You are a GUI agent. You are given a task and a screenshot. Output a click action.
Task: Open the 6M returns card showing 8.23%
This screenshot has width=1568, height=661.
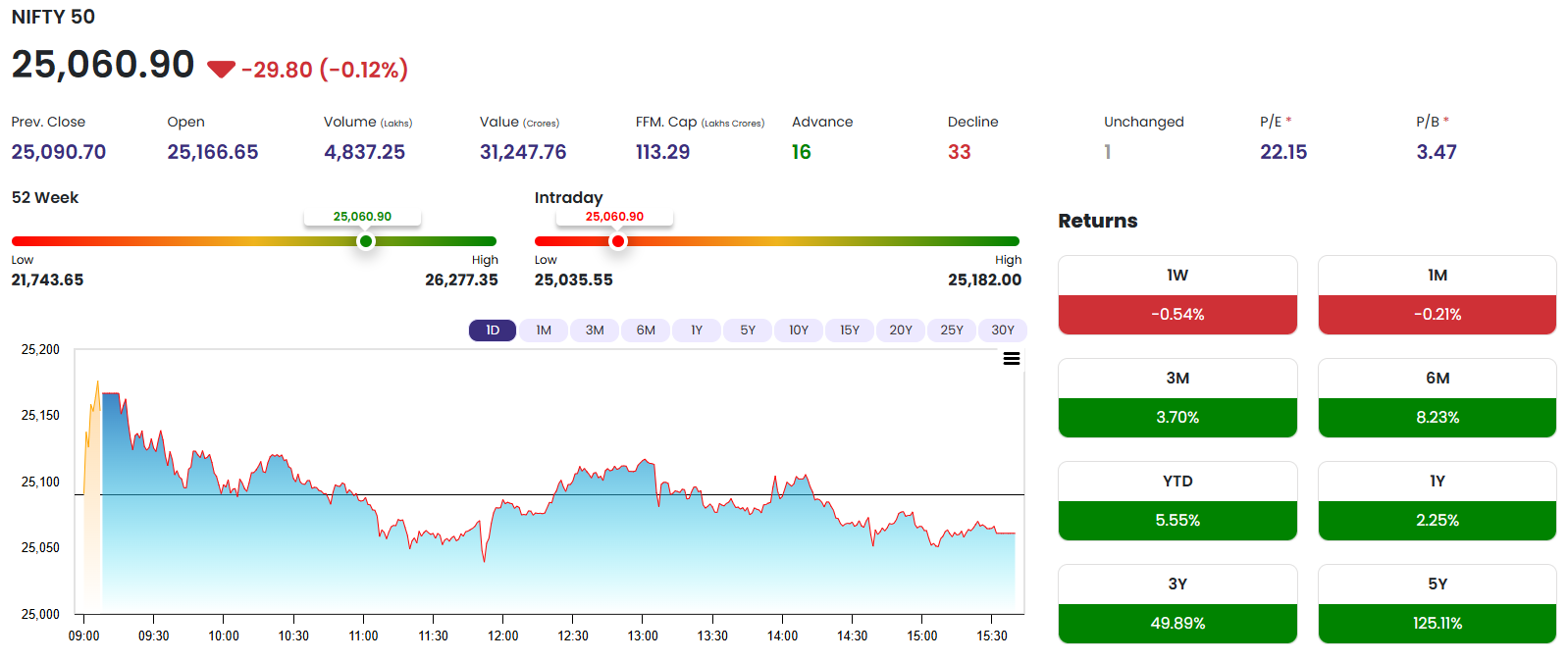[x=1437, y=398]
